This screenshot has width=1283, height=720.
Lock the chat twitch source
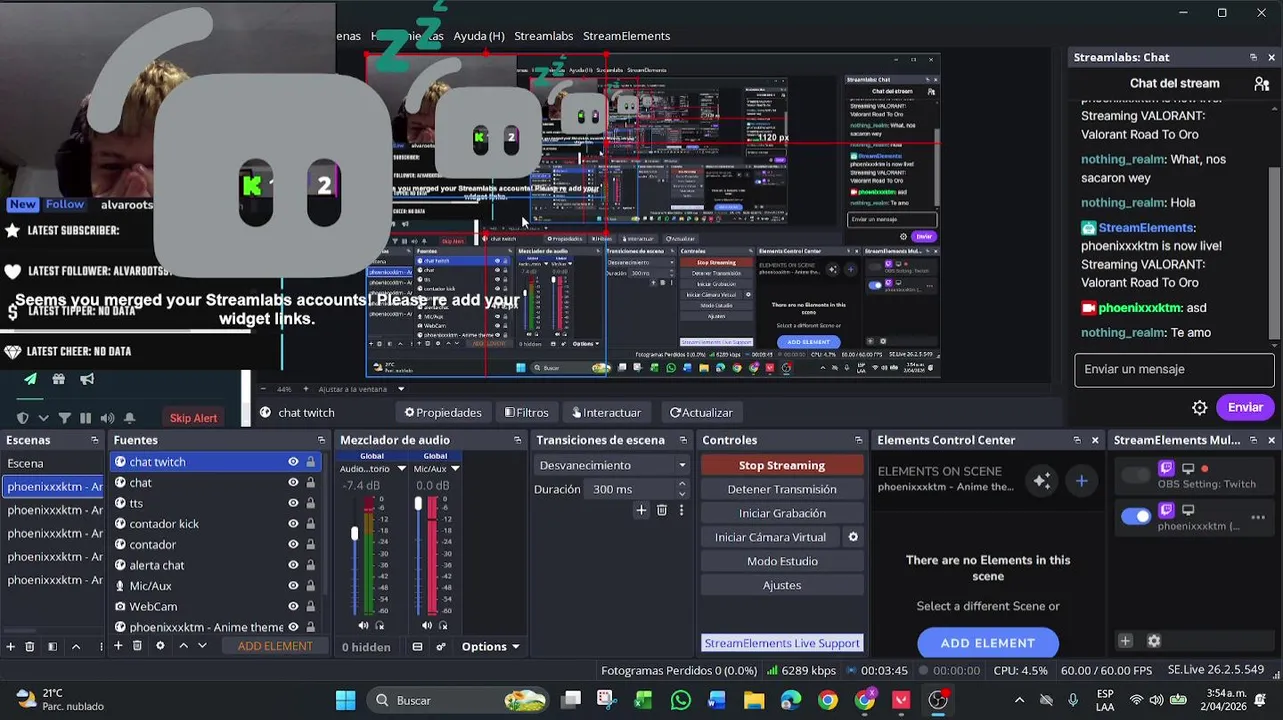tap(311, 462)
